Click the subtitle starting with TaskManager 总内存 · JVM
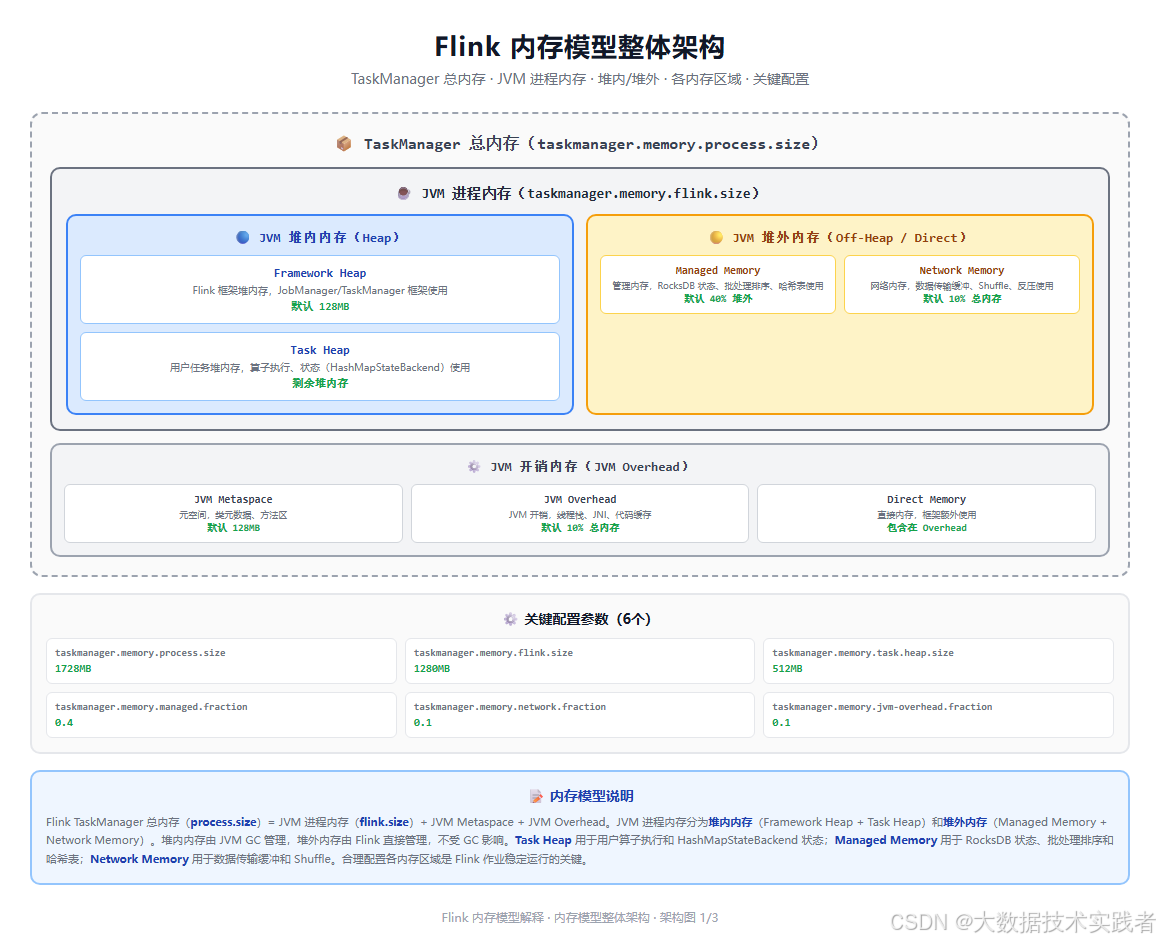1160x942 pixels. [580, 79]
